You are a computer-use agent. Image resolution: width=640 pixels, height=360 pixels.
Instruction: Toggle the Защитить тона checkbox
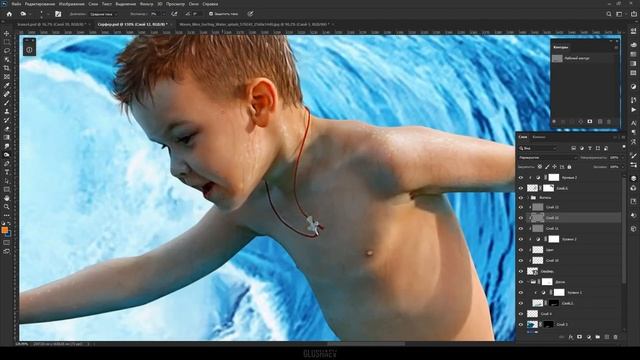pyautogui.click(x=211, y=14)
